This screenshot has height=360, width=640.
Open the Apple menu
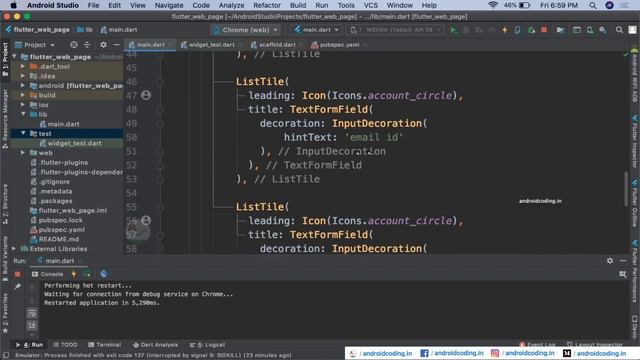click(13, 5)
